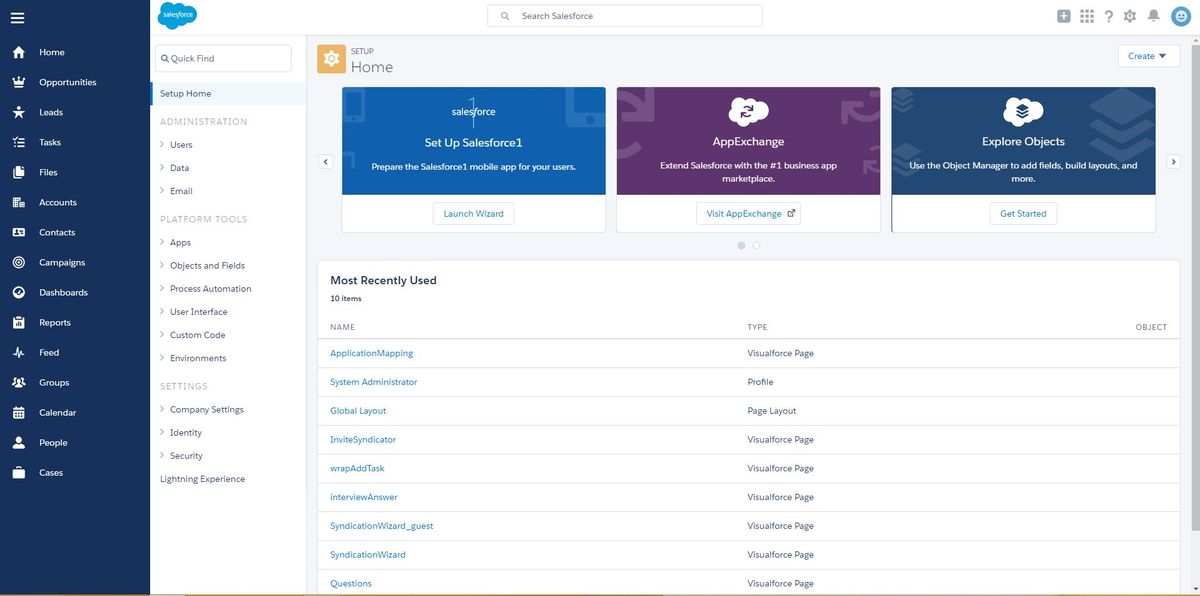Open the Create dropdown menu
The height and width of the screenshot is (596, 1200).
coord(1148,56)
